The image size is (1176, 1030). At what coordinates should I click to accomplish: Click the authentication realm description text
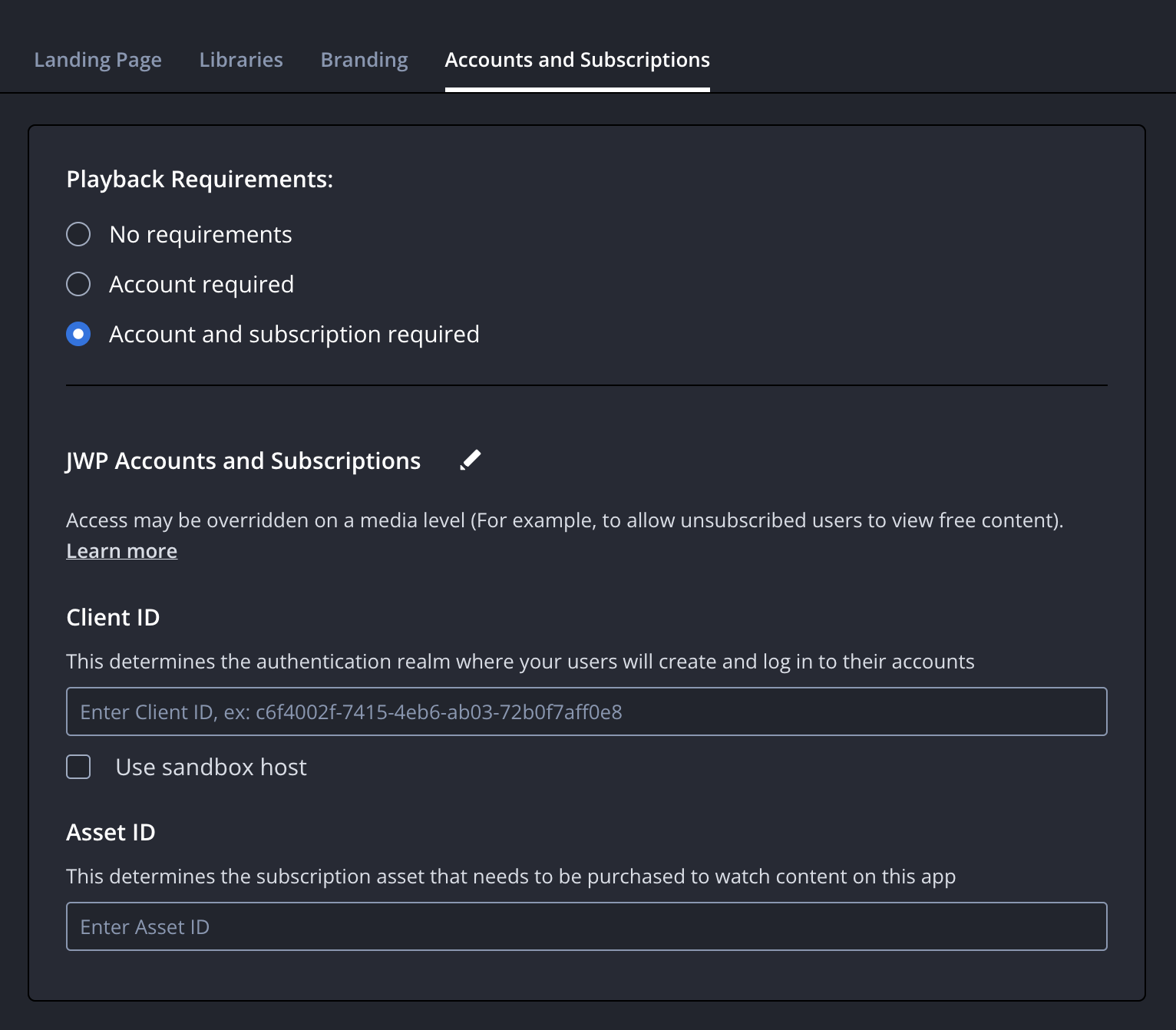click(x=520, y=662)
